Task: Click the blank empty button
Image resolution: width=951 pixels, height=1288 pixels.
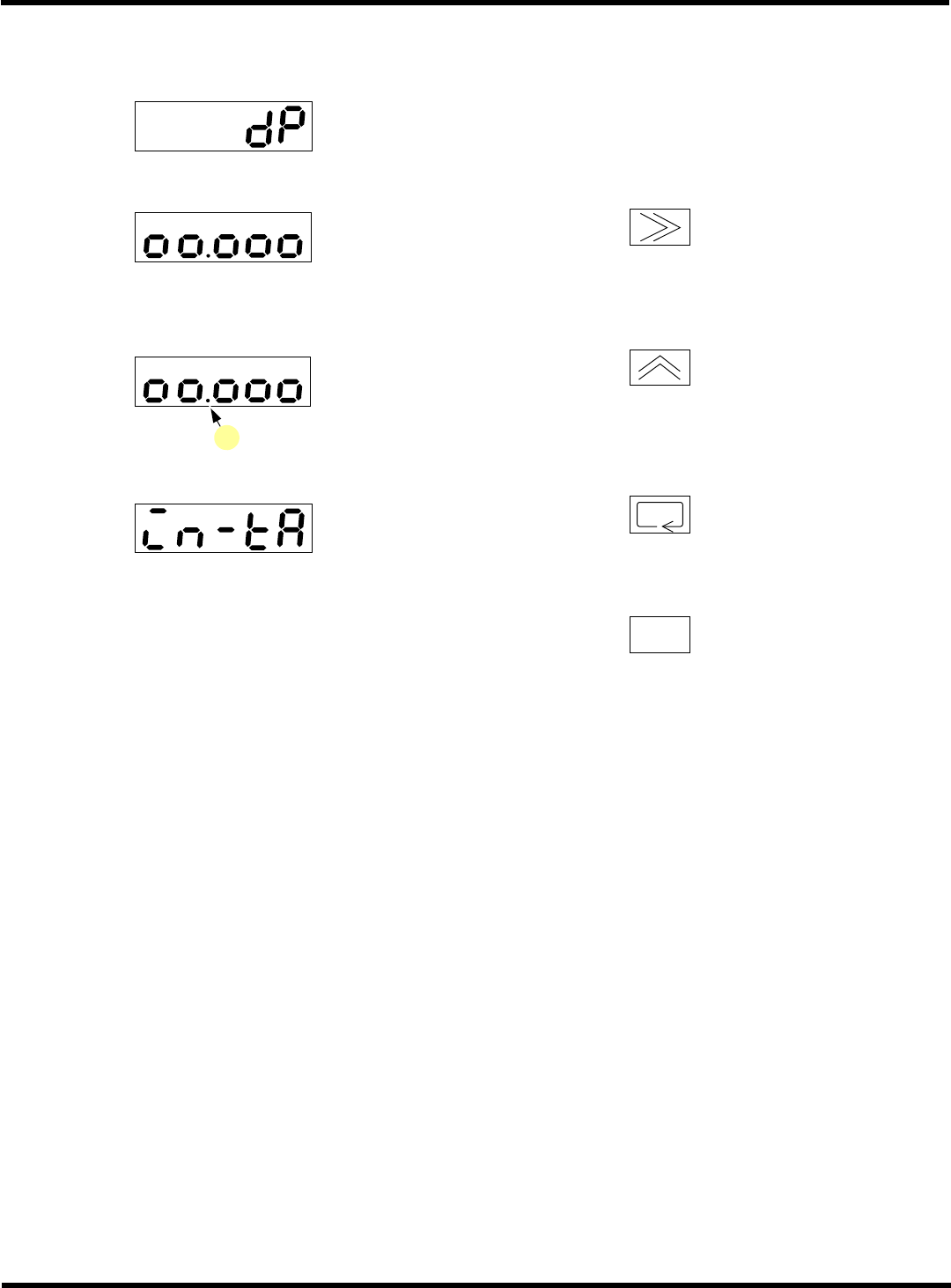Action: click(660, 634)
